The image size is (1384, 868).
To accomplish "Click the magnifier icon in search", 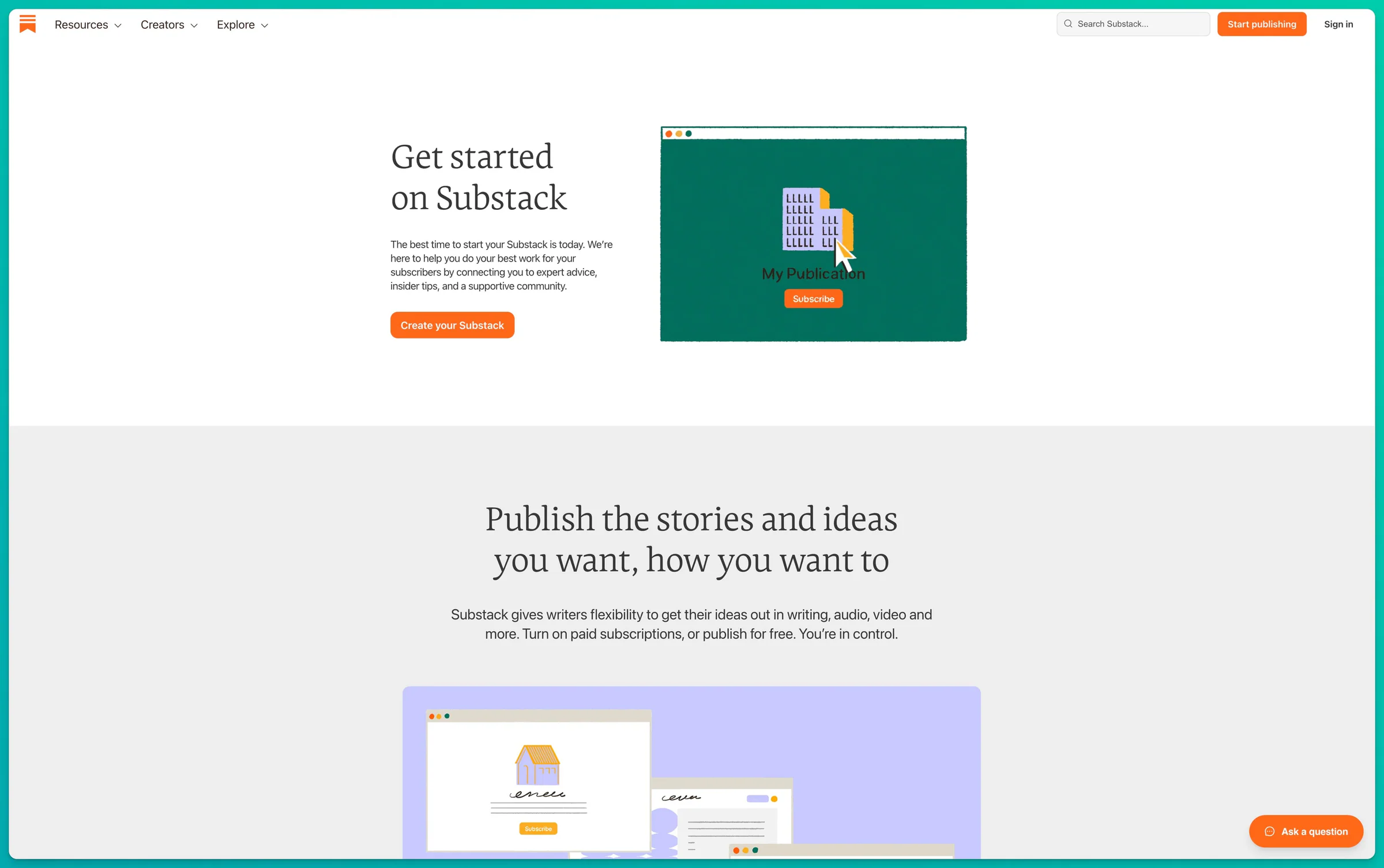I will (x=1068, y=24).
